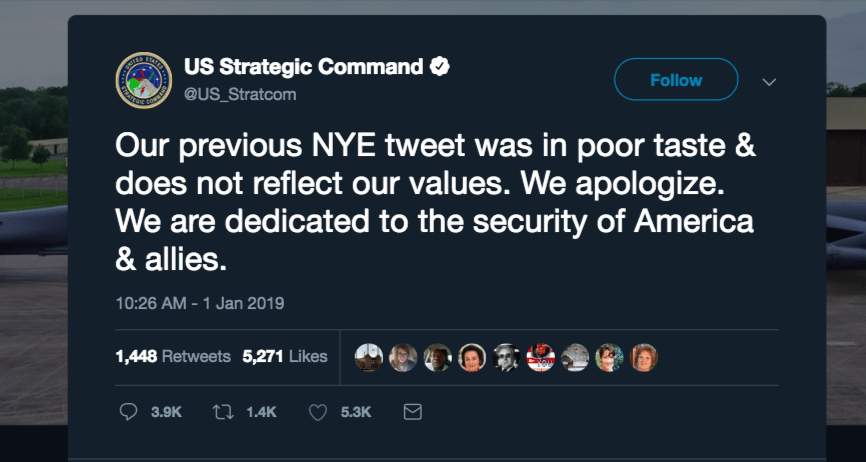Click the 5.3K like count

point(355,412)
